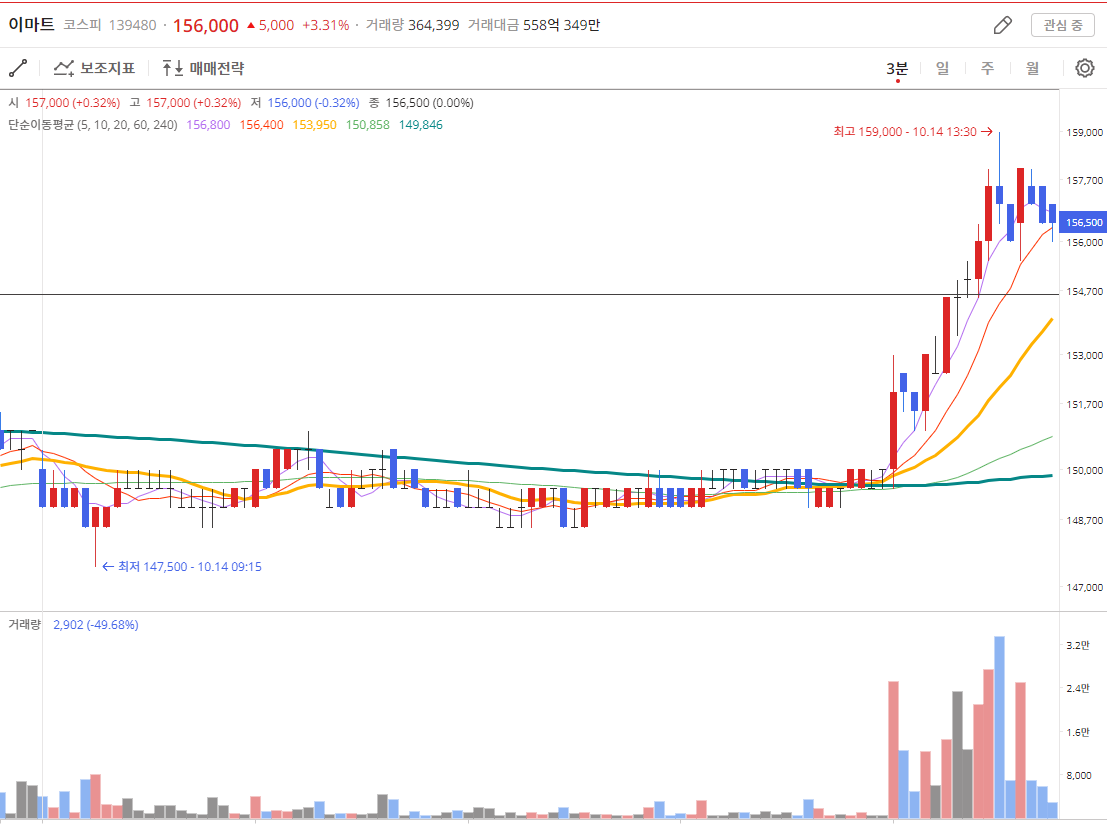Click the 고 157,000 (+0.32%) high price
The height and width of the screenshot is (828, 1107).
(x=186, y=103)
